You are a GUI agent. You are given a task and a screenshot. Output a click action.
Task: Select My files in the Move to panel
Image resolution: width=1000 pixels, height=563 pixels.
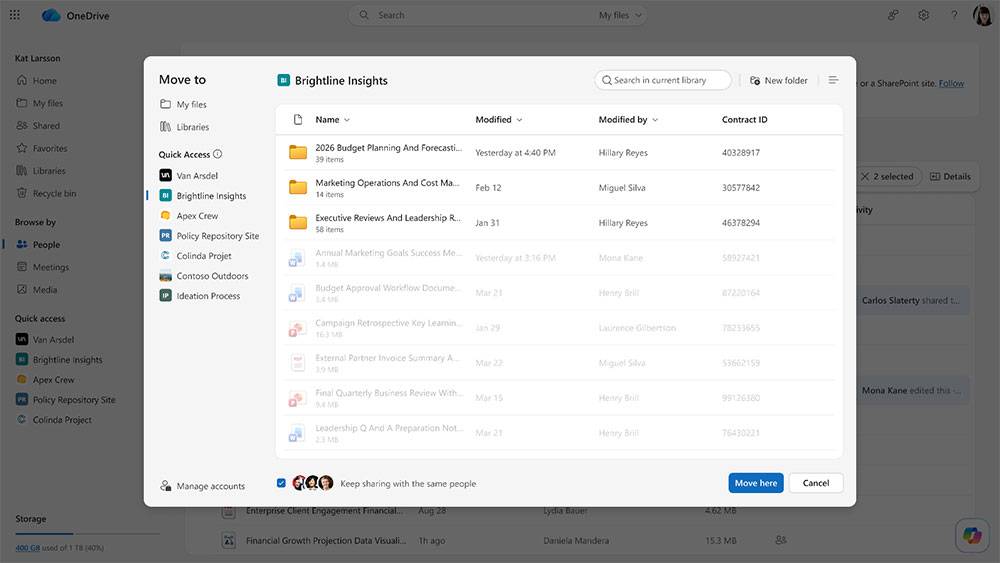(x=184, y=105)
